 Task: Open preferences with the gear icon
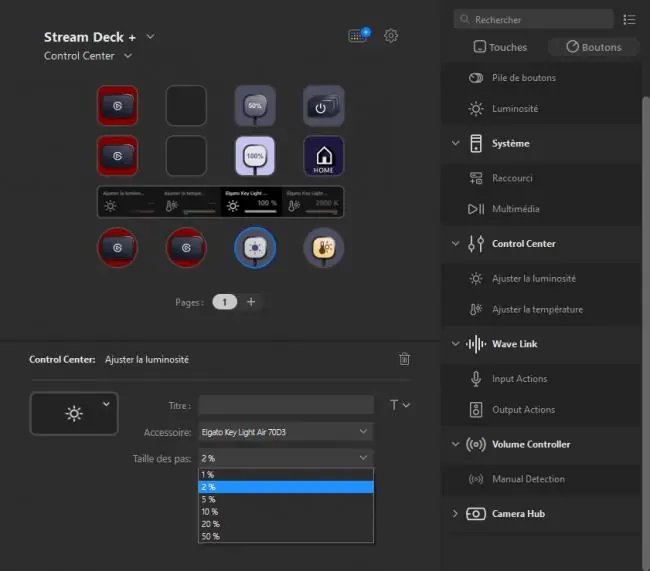(x=390, y=36)
